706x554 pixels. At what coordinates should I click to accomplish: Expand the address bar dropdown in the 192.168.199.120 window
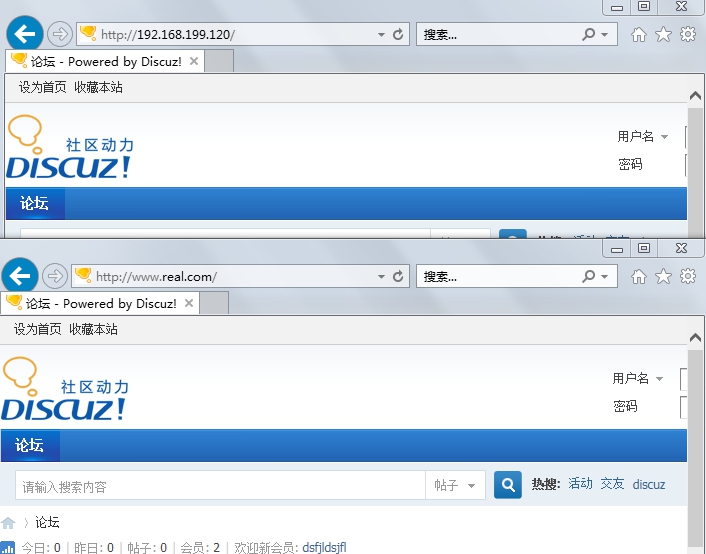click(x=381, y=34)
